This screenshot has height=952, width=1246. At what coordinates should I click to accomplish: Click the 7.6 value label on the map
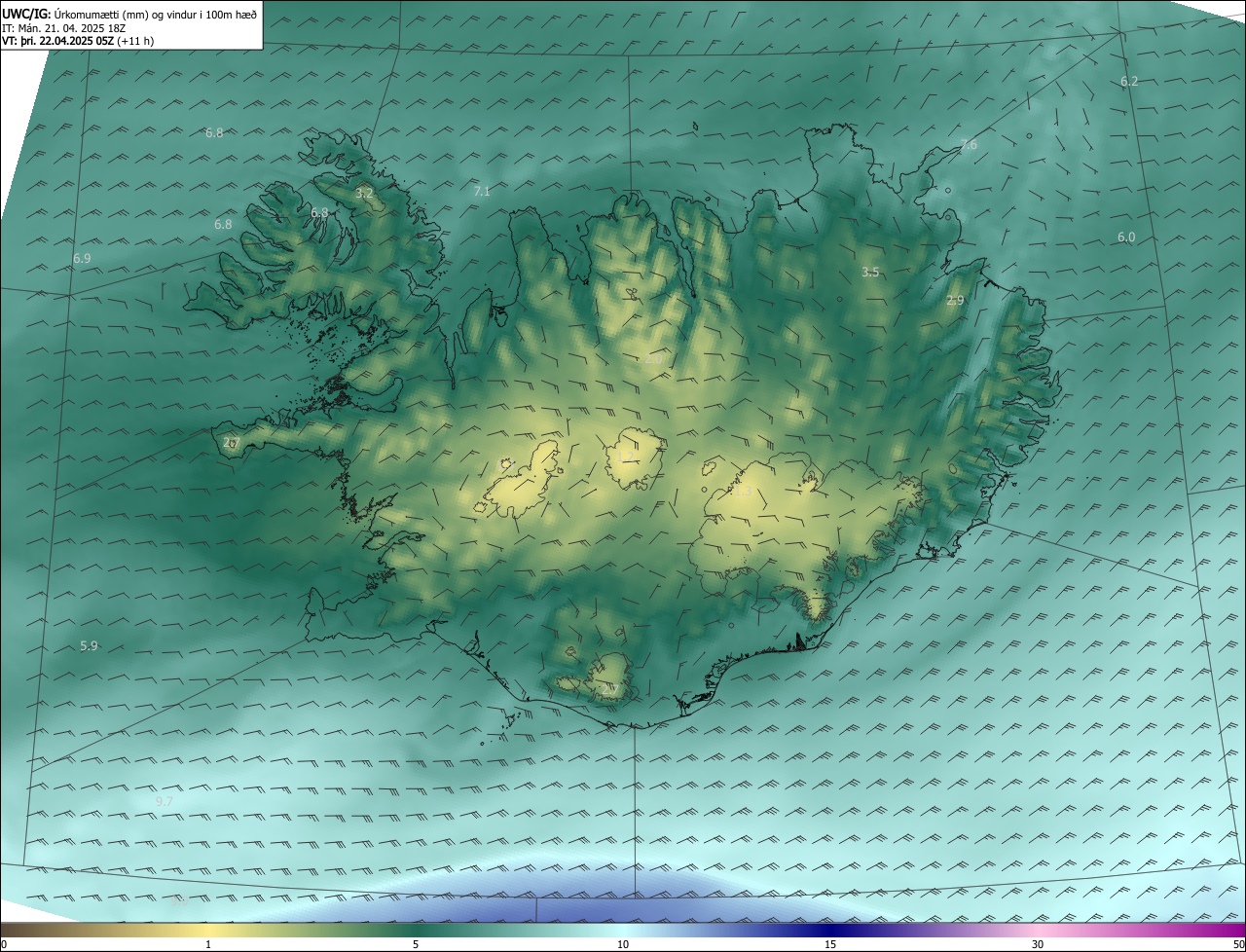(x=969, y=145)
